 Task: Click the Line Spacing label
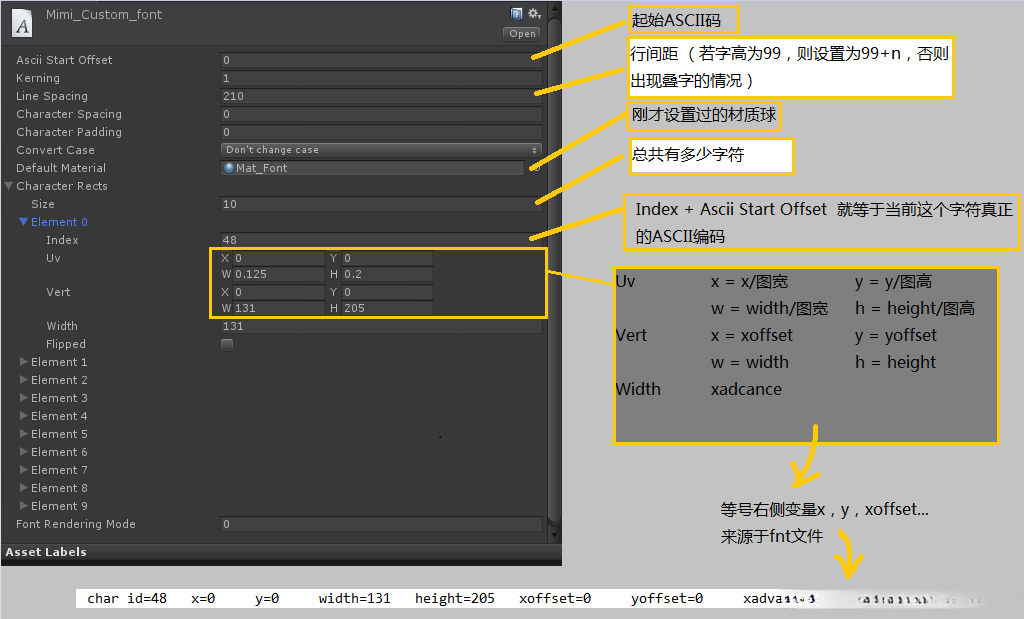[x=52, y=96]
